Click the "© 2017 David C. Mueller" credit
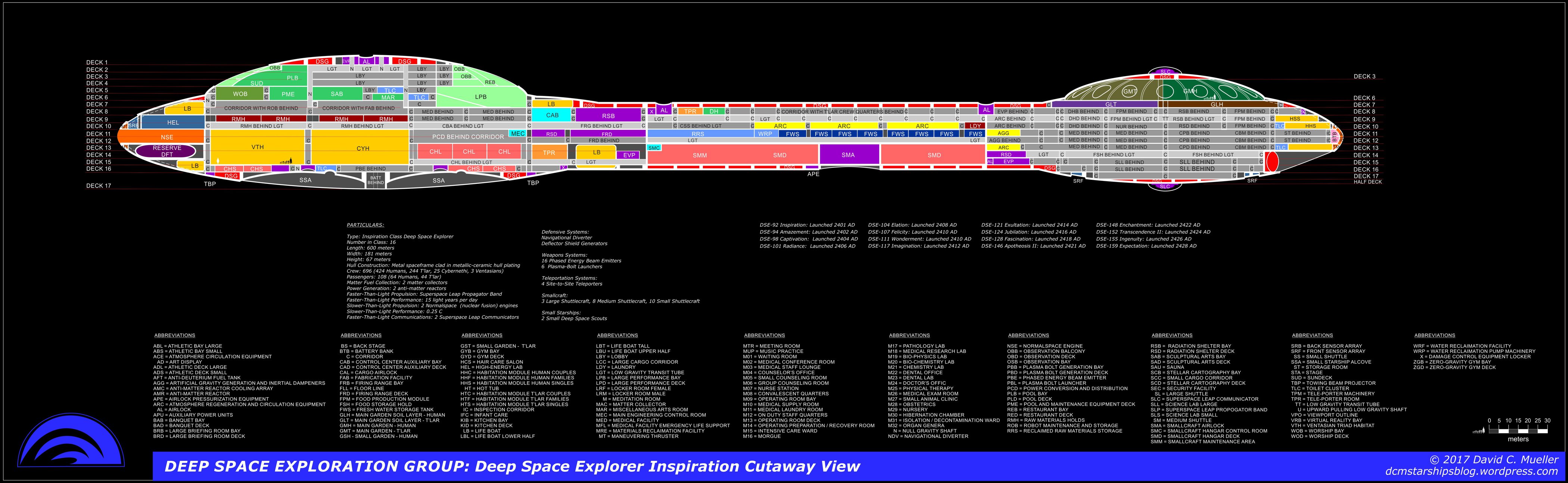The height and width of the screenshot is (483, 1568). click(1494, 459)
